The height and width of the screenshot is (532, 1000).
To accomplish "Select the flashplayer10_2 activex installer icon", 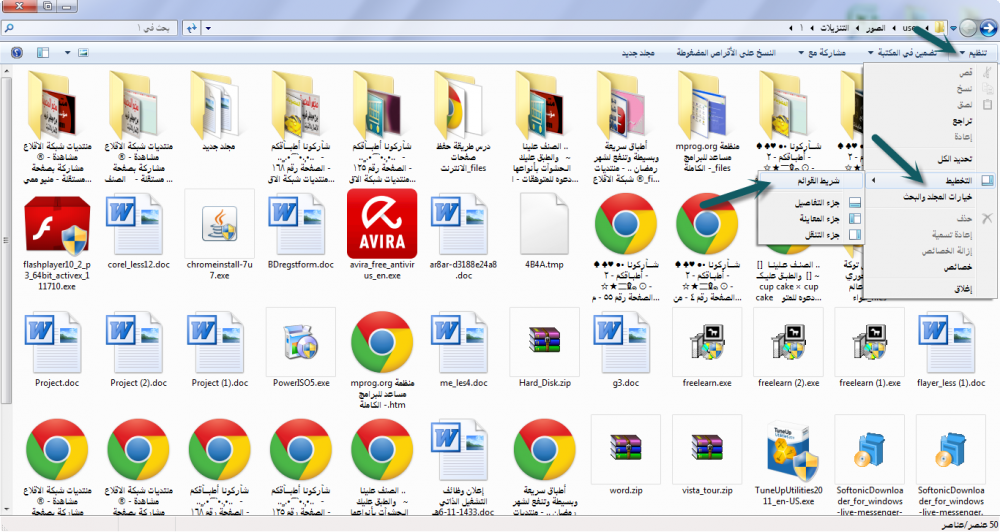I will 57,224.
